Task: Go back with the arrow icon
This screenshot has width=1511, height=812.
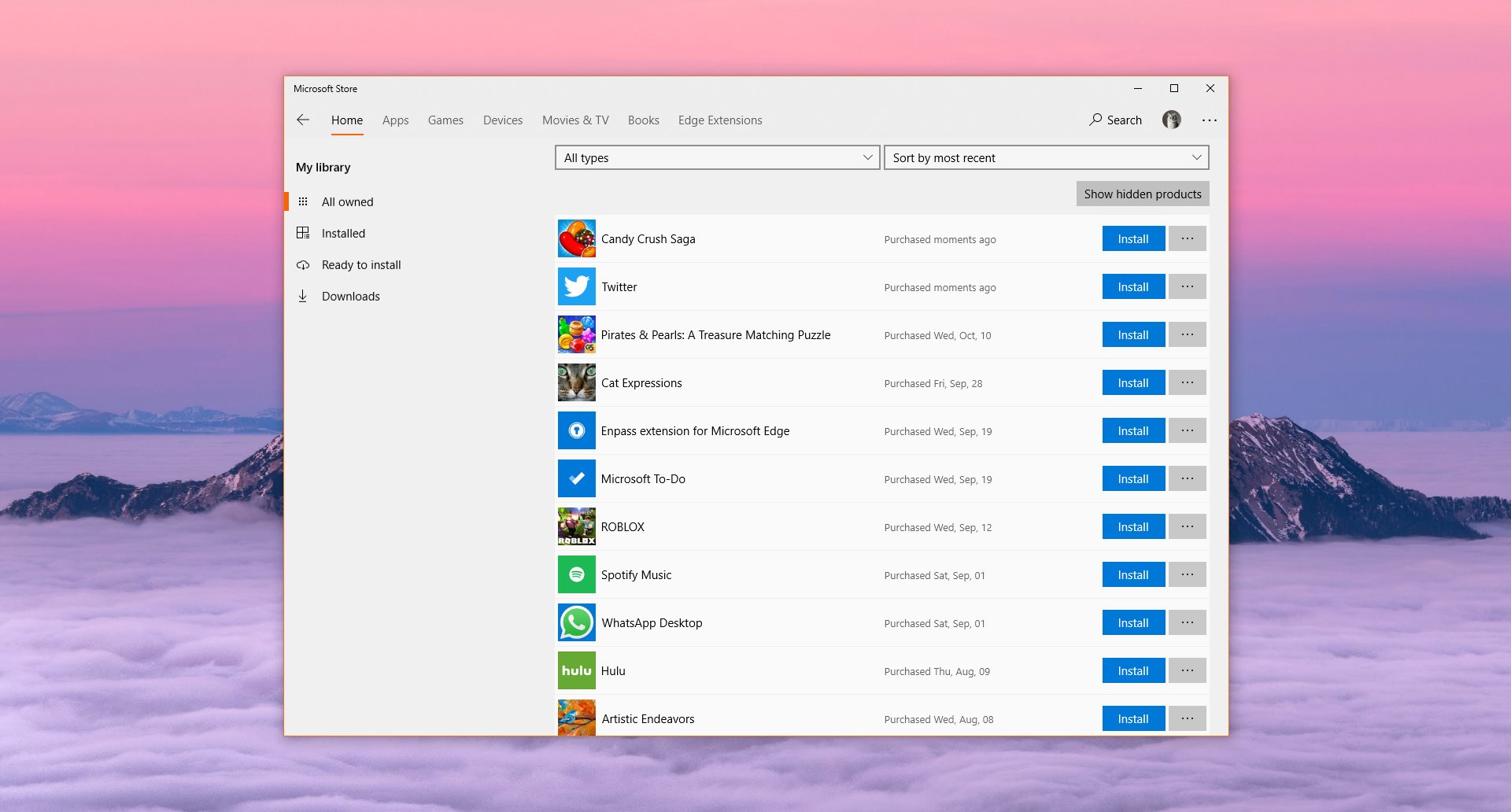Action: click(x=303, y=120)
